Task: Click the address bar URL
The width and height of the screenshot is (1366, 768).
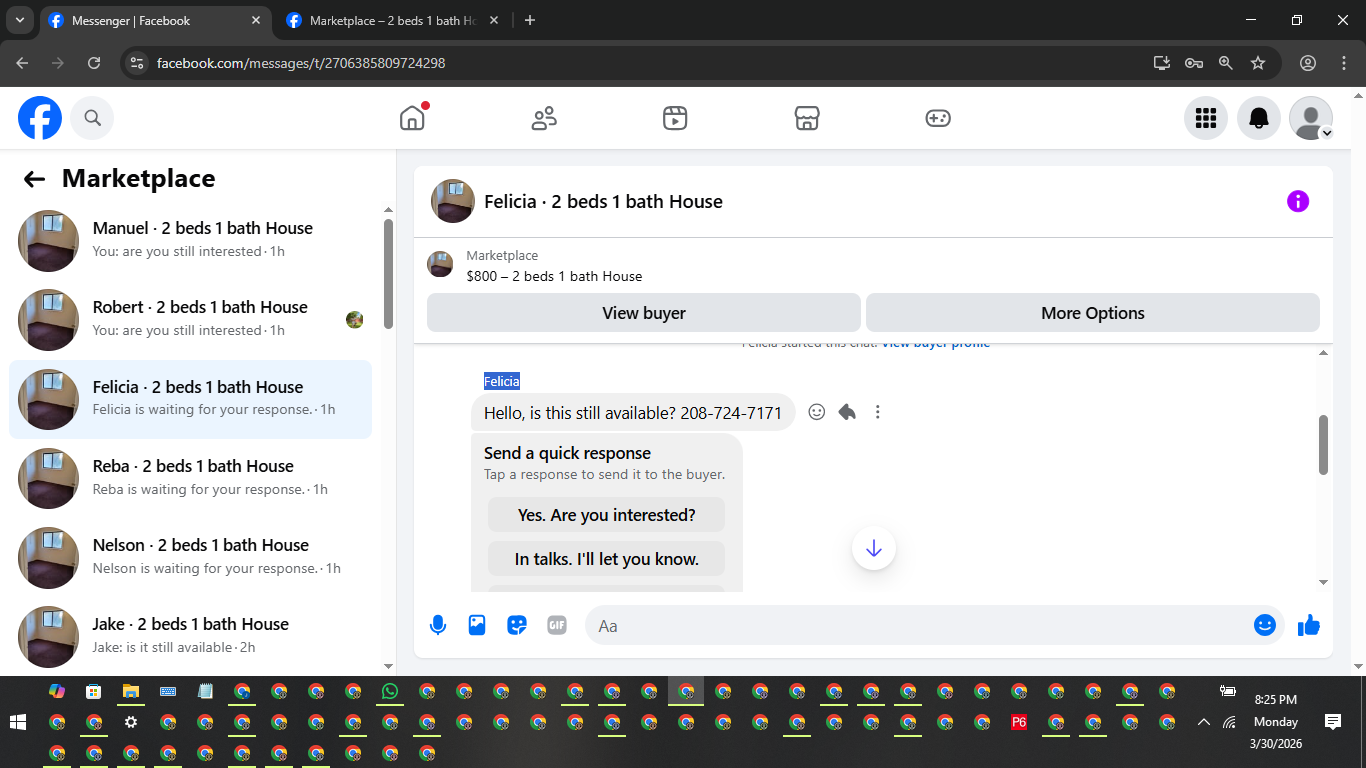Action: coord(301,63)
